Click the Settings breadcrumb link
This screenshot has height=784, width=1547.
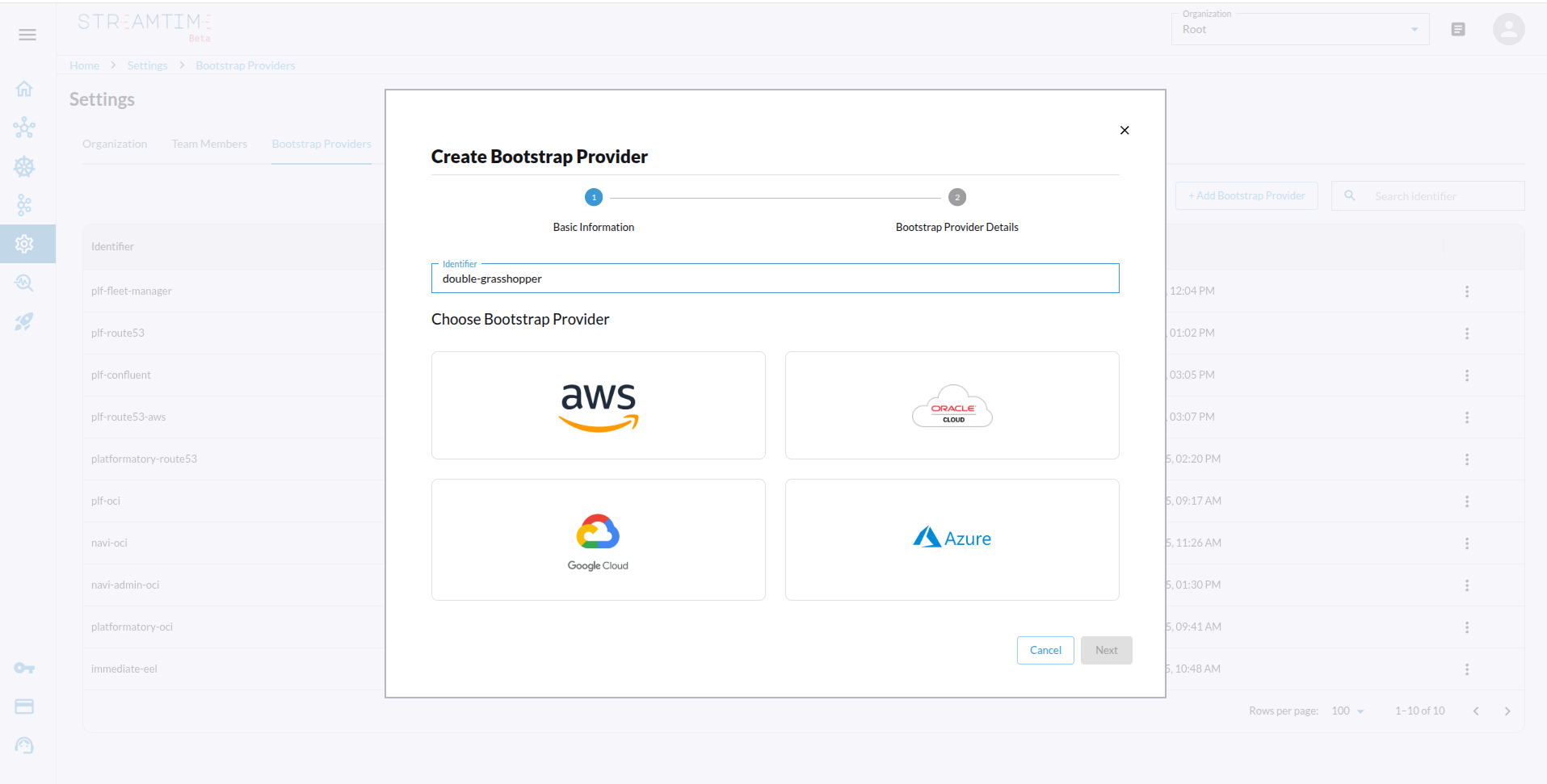(148, 65)
